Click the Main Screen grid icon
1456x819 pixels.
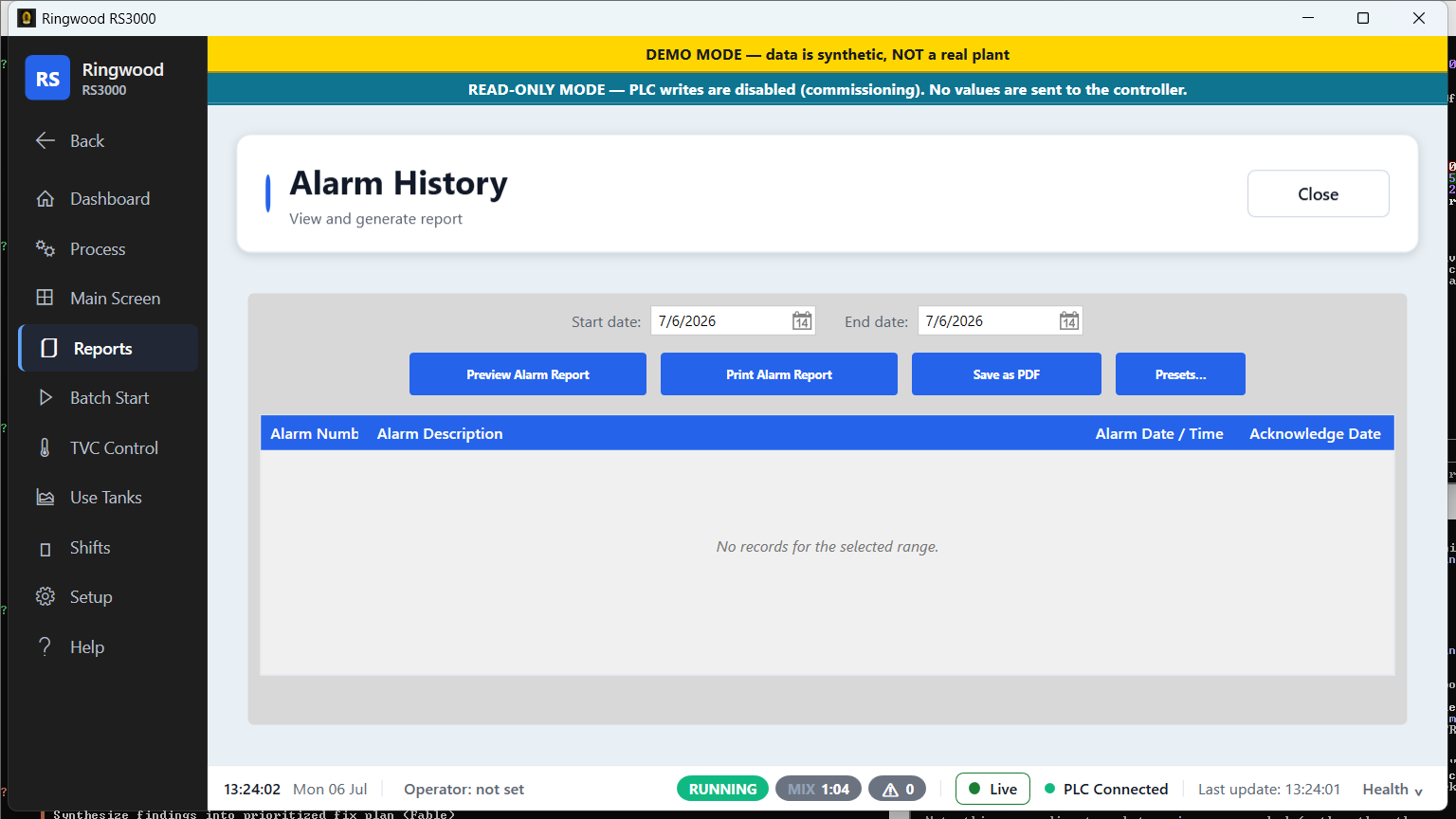coord(45,298)
